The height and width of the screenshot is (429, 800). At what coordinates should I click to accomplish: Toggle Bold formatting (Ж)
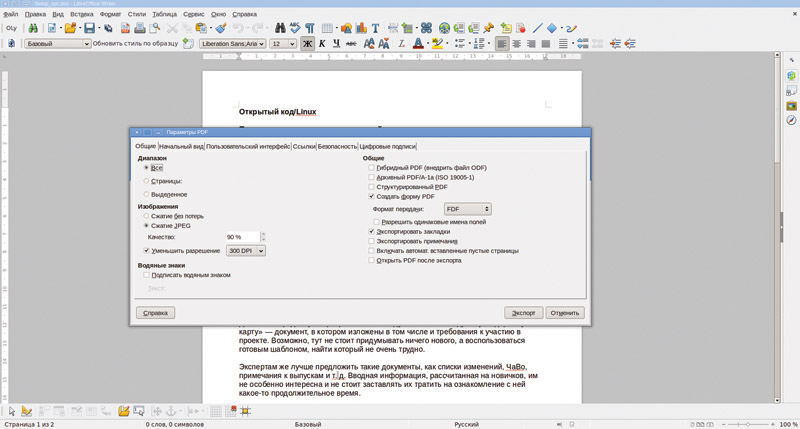(307, 44)
